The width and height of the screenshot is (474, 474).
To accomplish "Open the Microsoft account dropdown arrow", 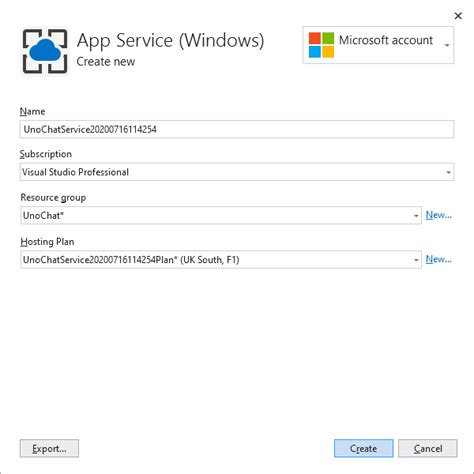I will tap(447, 45).
